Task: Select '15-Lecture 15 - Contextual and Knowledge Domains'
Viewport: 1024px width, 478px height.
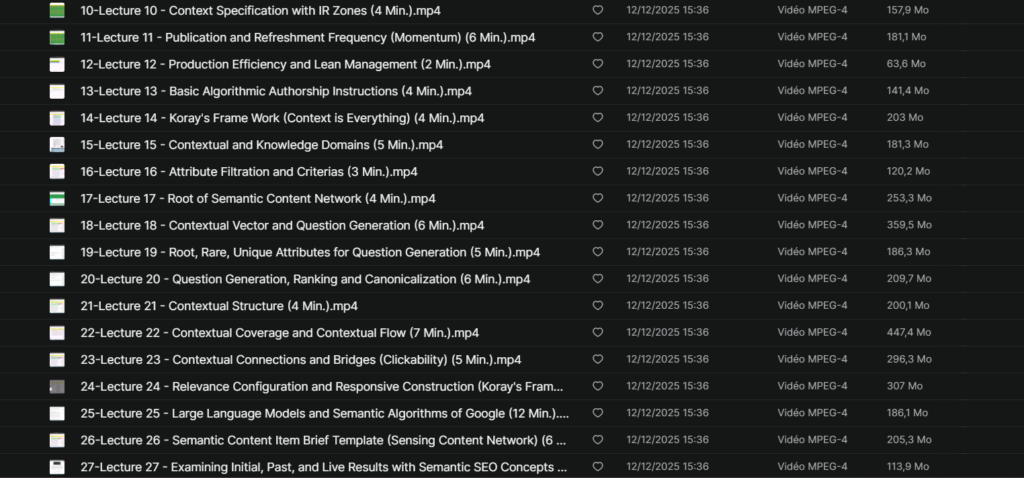Action: click(x=262, y=145)
